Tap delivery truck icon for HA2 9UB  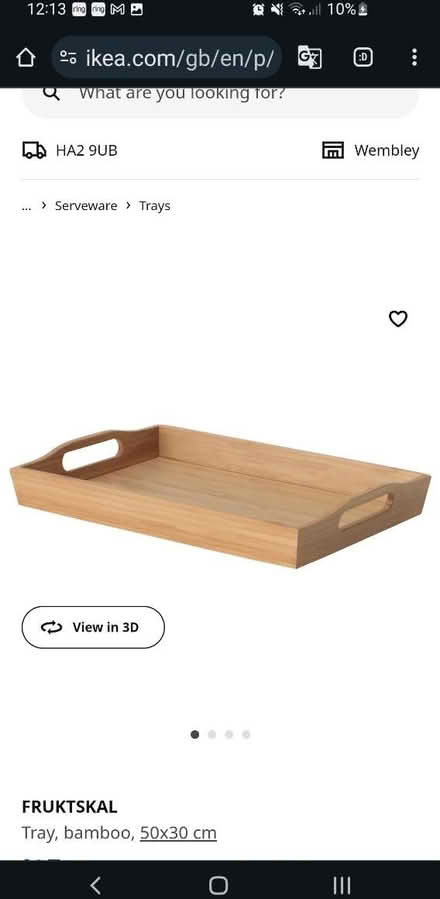[x=34, y=151]
